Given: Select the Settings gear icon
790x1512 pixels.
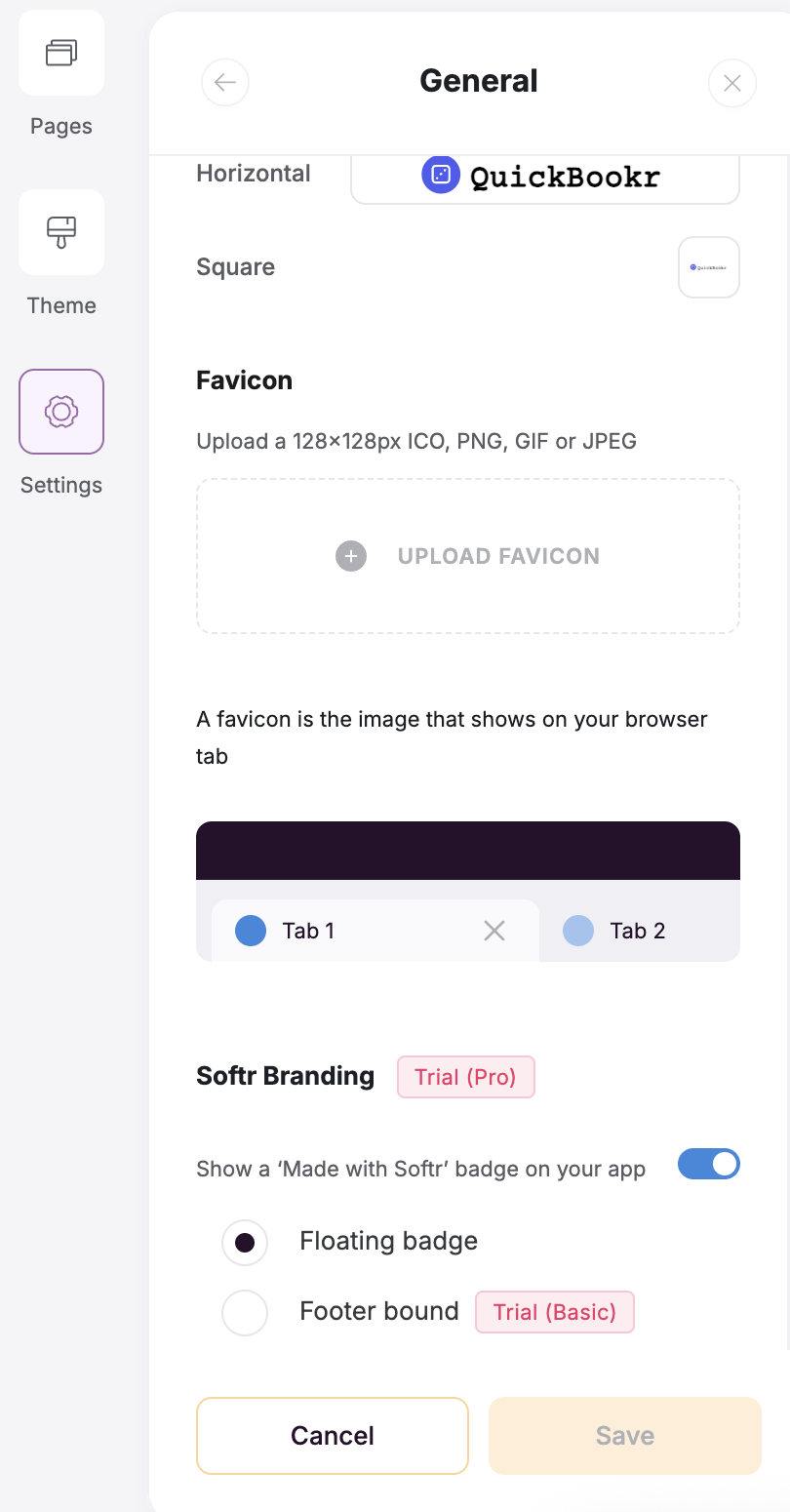Looking at the screenshot, I should point(61,412).
